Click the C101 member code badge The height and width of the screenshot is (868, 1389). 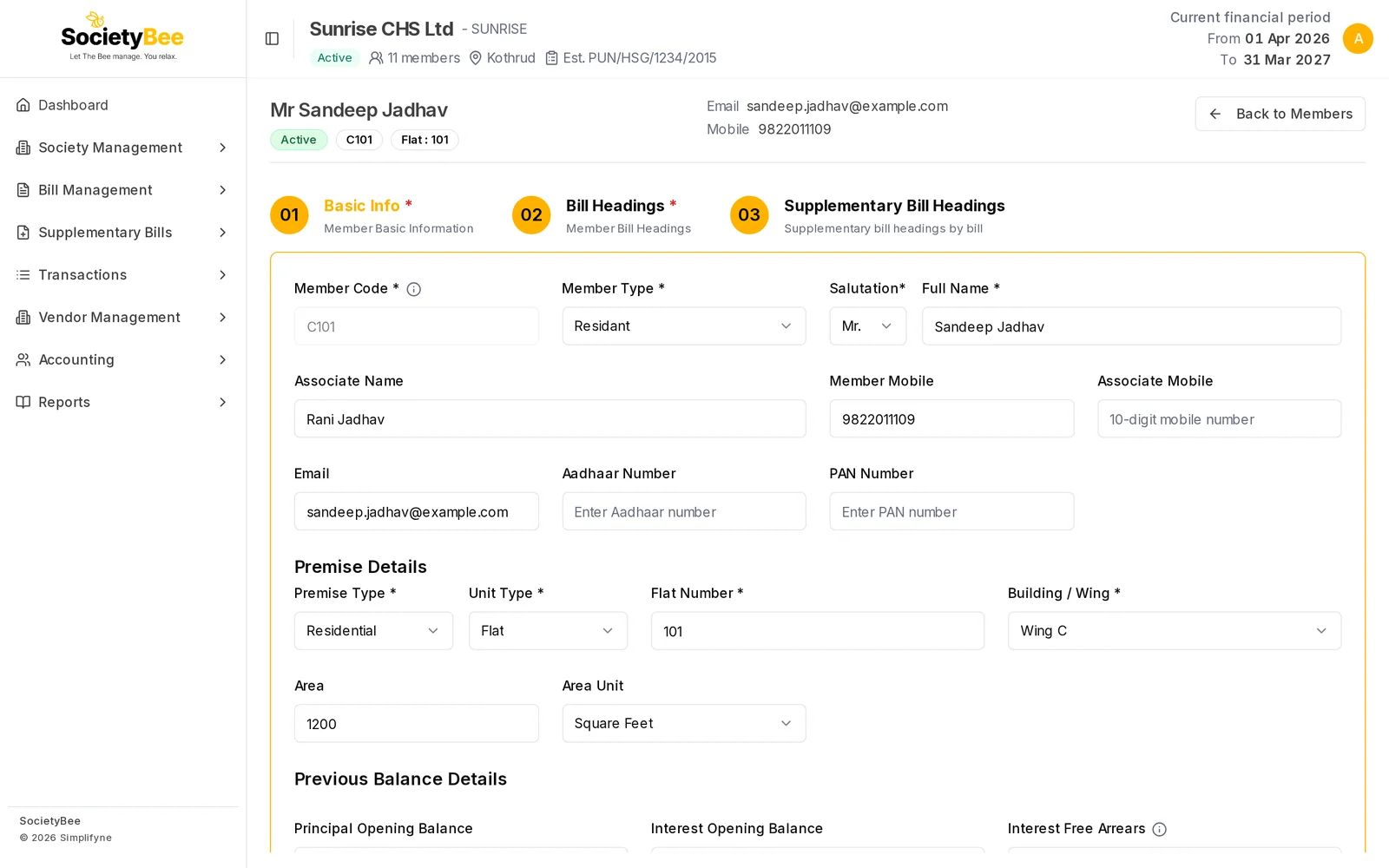(359, 140)
